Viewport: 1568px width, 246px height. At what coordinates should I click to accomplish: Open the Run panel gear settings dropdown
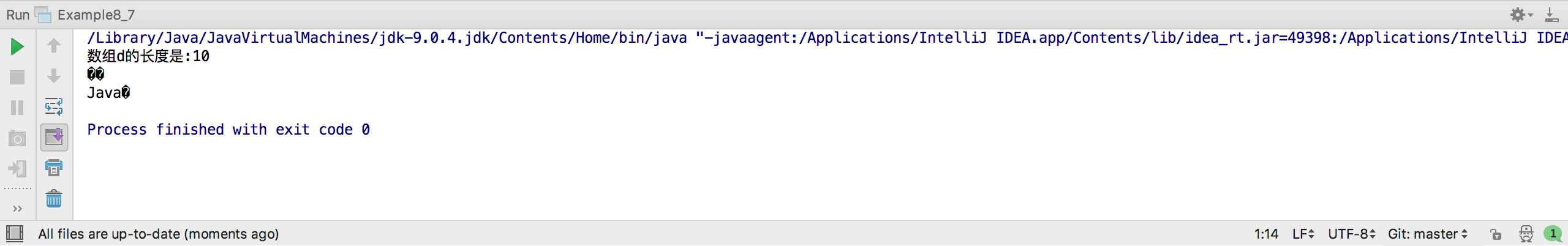(x=1521, y=15)
